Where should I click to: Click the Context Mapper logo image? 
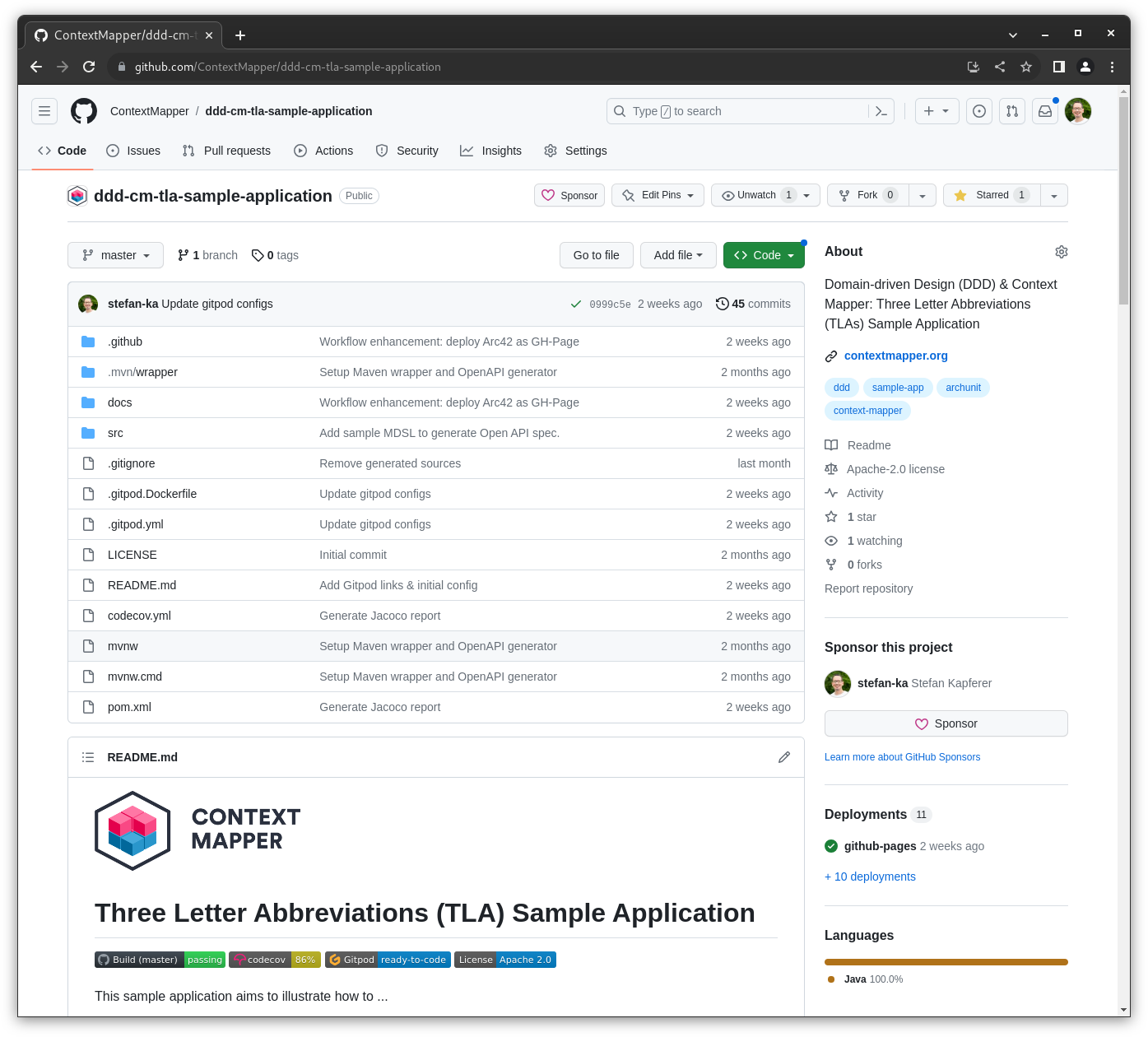[198, 830]
